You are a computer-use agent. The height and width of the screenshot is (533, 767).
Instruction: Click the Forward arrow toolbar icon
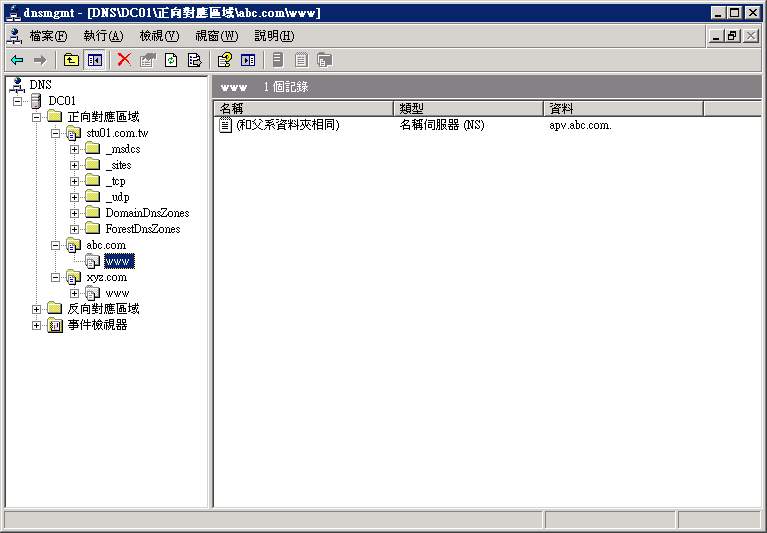(x=40, y=60)
